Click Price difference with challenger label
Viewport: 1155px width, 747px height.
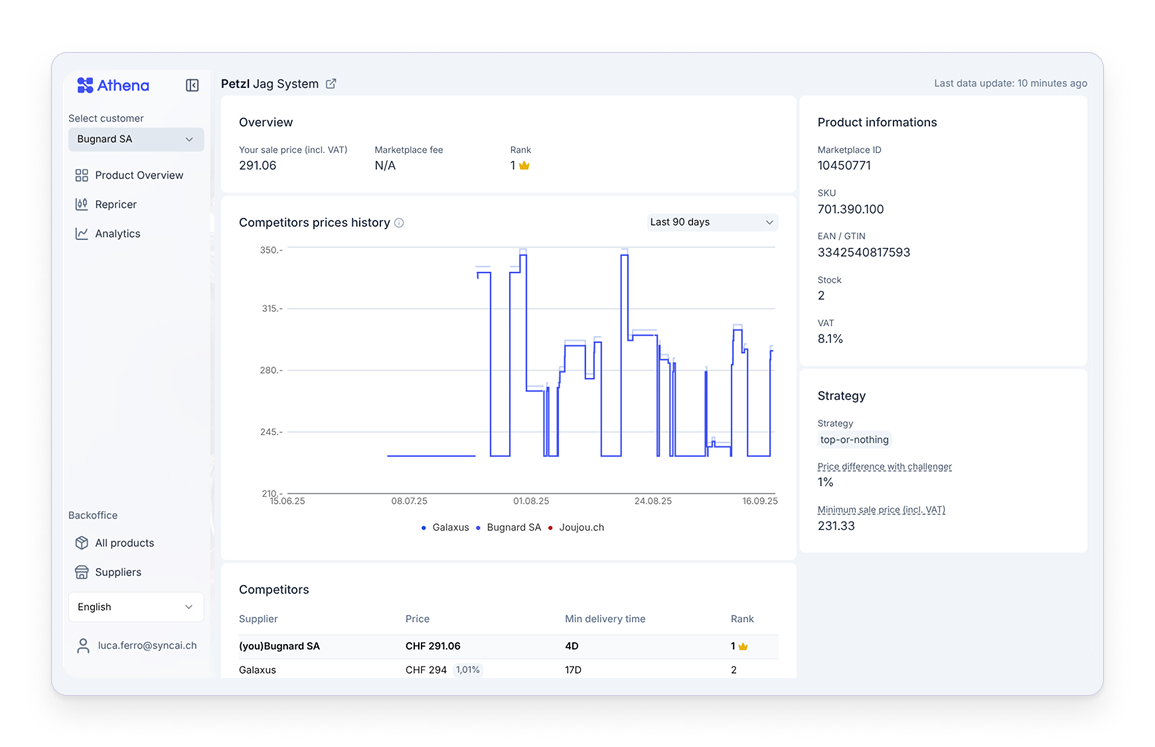885,466
